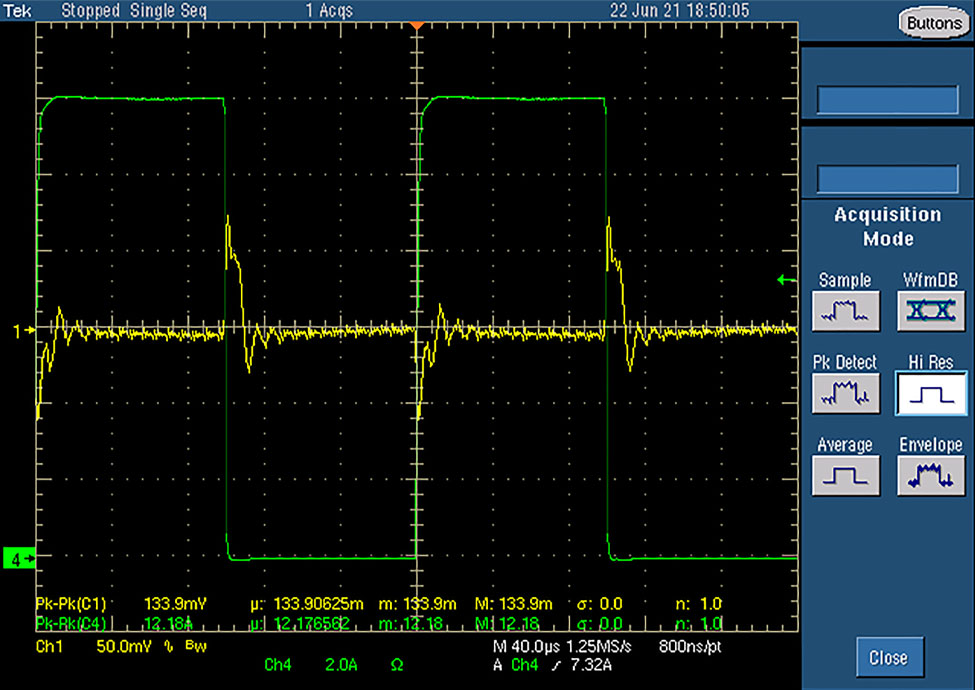Switch to Pk Detect acquisition mode
Screen dimensions: 975x690
point(845,393)
